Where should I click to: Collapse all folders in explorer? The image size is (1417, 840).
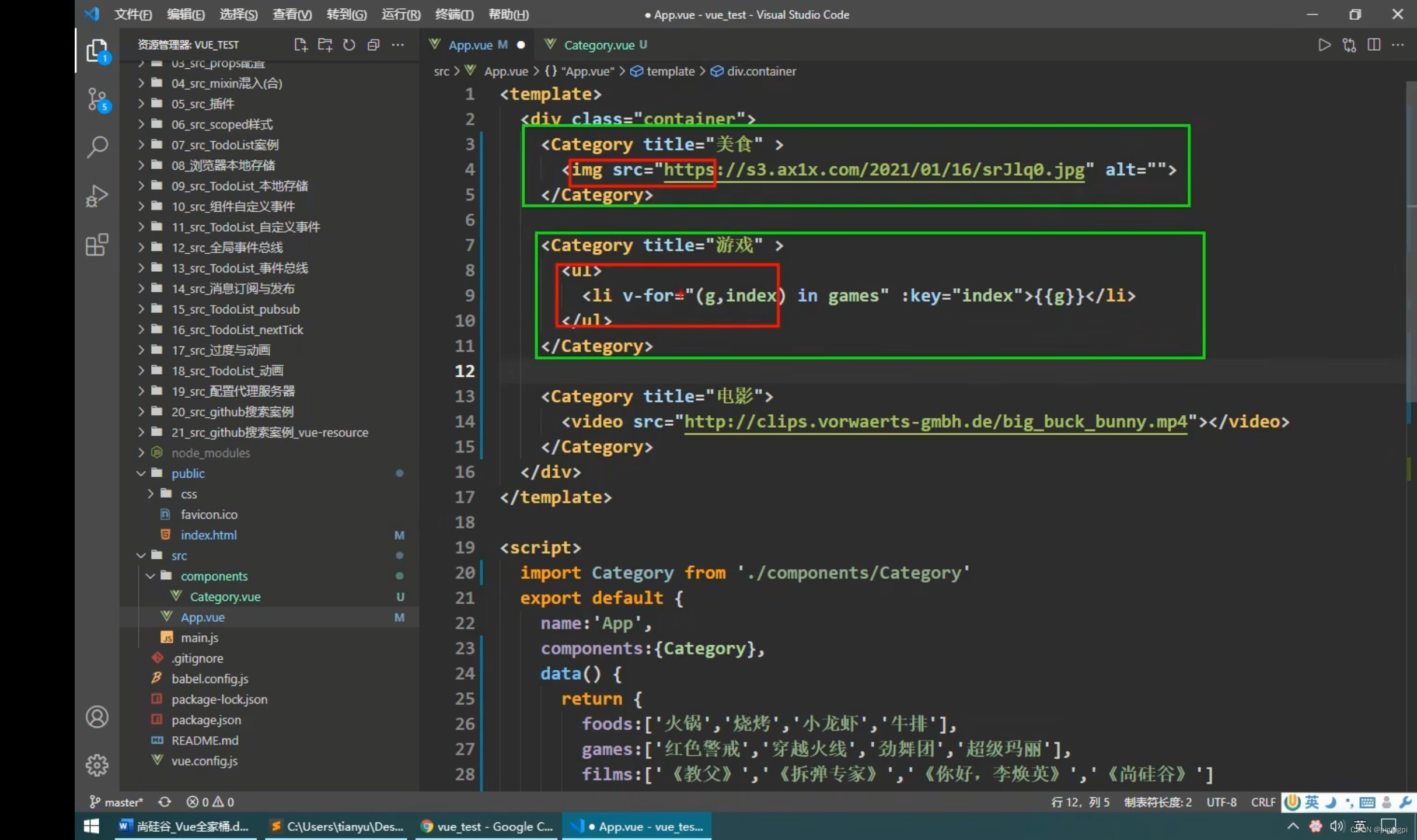point(374,45)
